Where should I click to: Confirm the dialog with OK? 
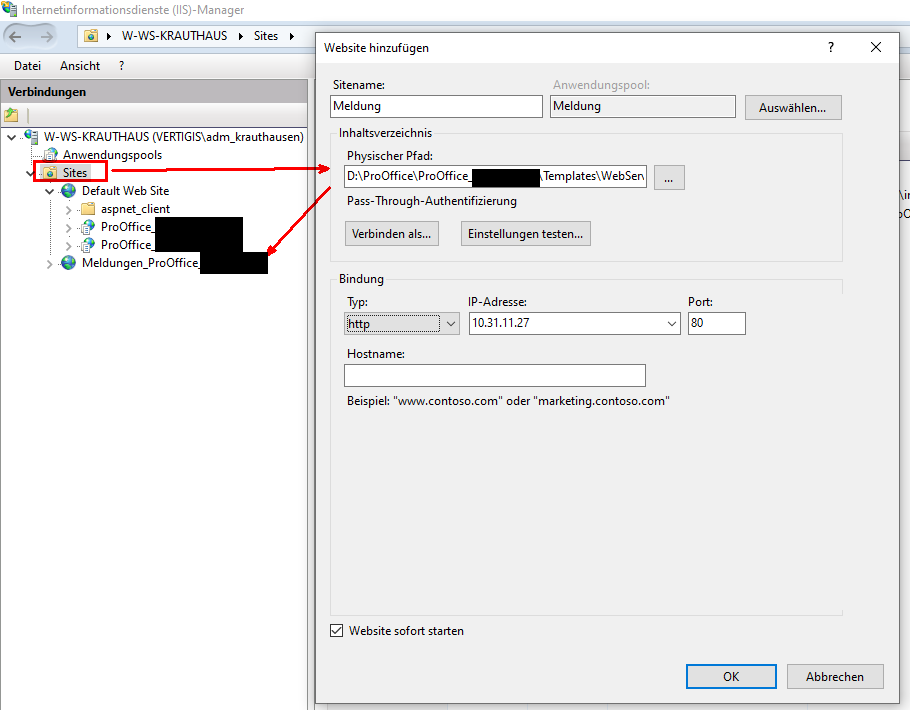coord(731,676)
